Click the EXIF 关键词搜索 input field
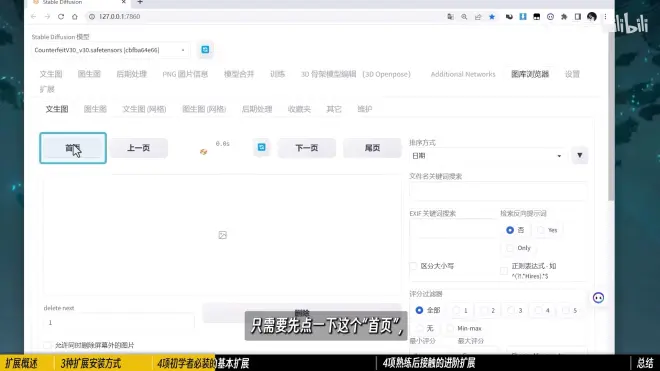 (452, 230)
